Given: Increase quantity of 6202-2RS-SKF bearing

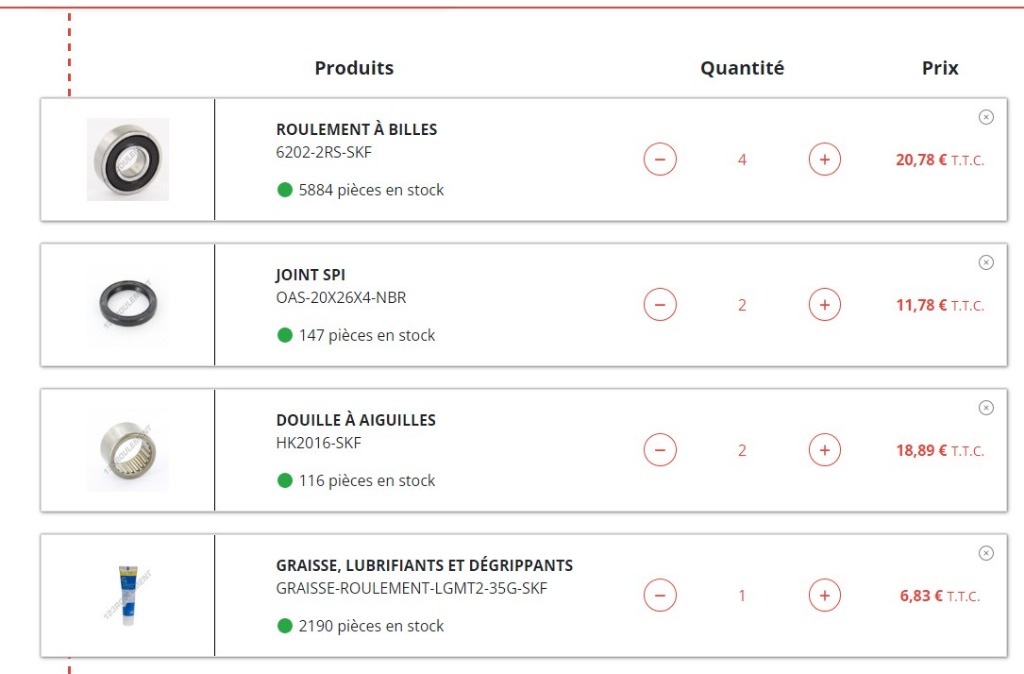Looking at the screenshot, I should tap(824, 159).
